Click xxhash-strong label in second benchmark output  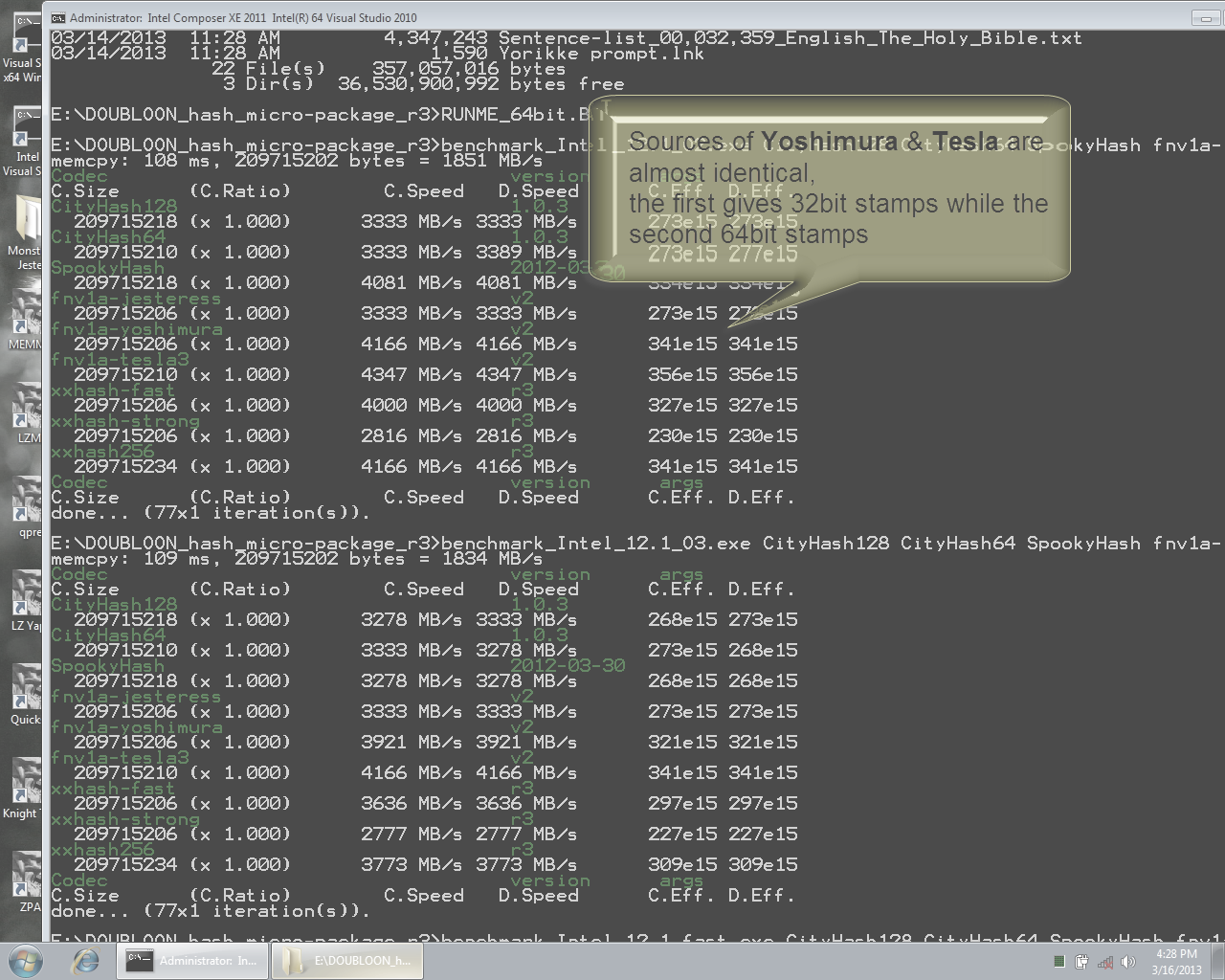pyautogui.click(x=124, y=819)
